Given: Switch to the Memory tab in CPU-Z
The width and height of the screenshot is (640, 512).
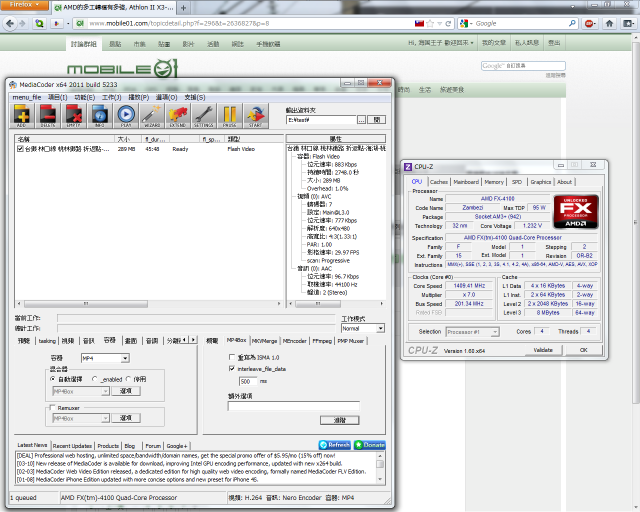Looking at the screenshot, I should click(494, 182).
